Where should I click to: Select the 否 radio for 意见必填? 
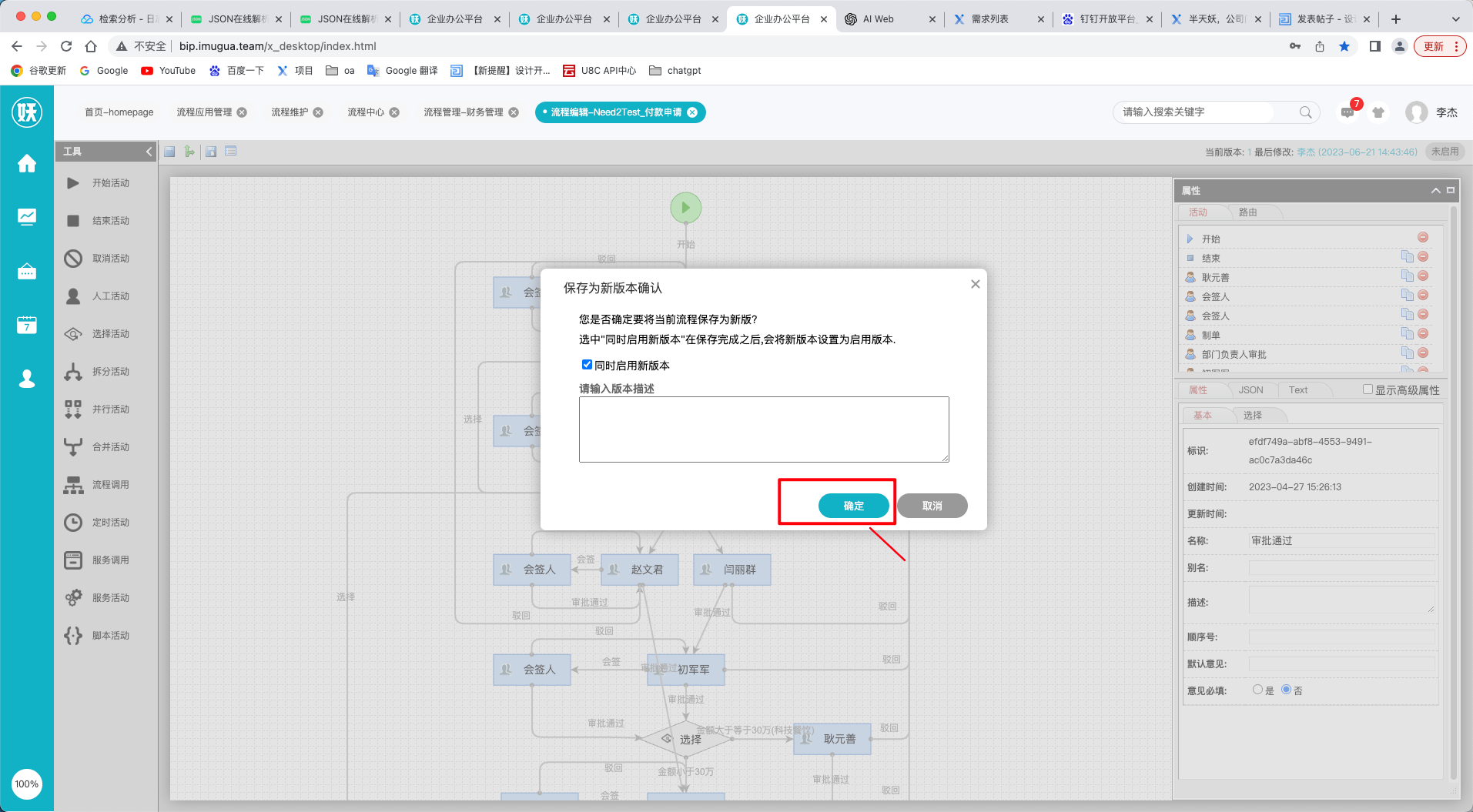1286,690
